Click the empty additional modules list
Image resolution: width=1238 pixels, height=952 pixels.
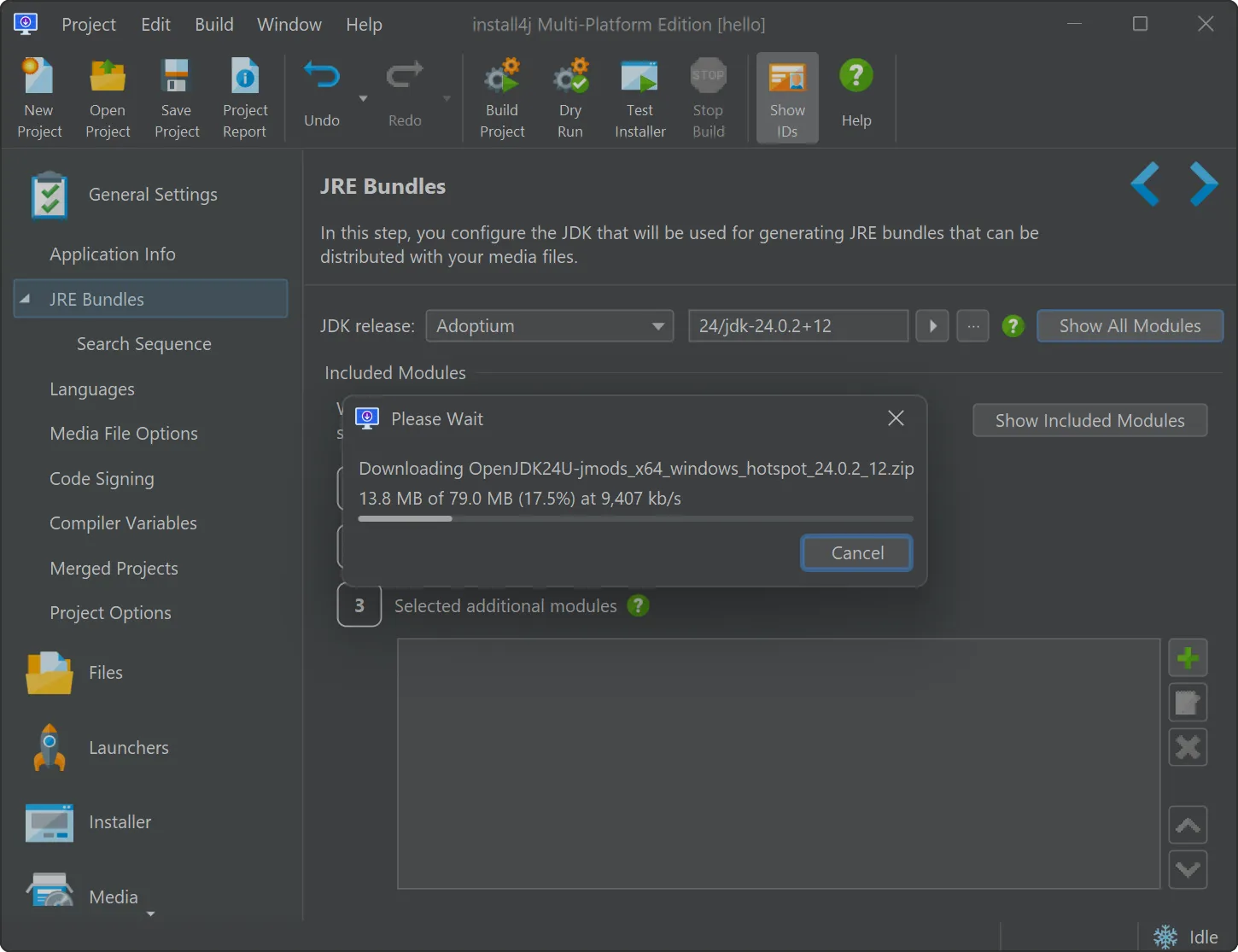pyautogui.click(x=779, y=763)
